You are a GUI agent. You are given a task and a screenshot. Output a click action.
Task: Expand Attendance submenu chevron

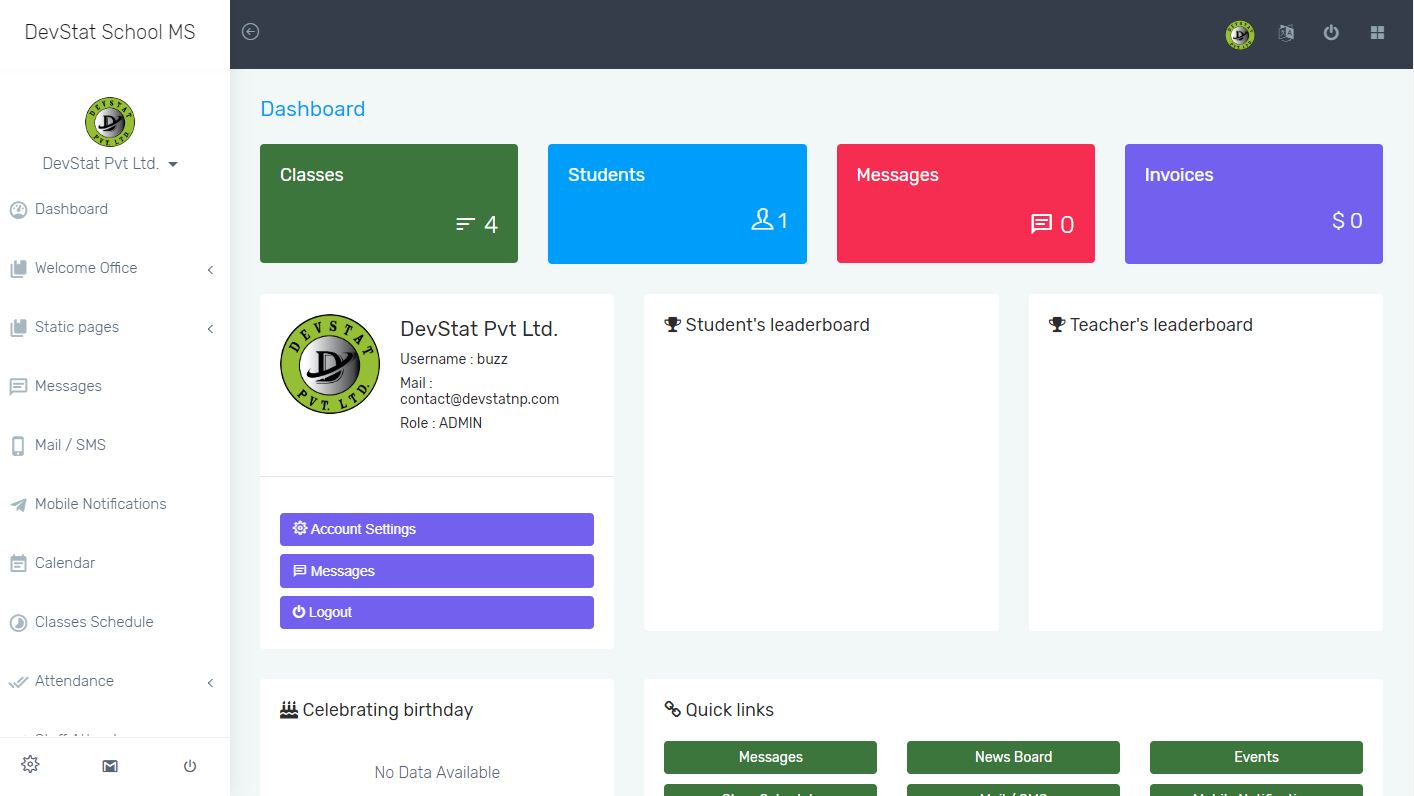pos(210,683)
